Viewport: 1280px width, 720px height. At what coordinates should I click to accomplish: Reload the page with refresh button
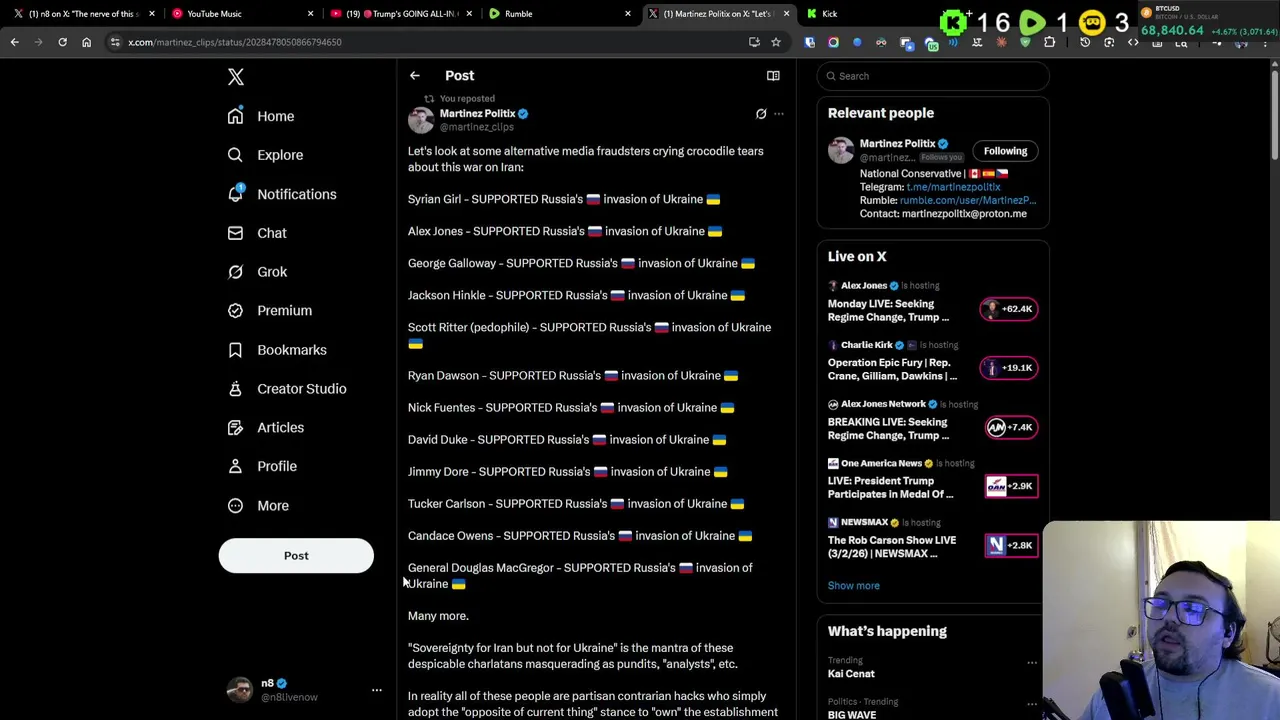[x=62, y=42]
